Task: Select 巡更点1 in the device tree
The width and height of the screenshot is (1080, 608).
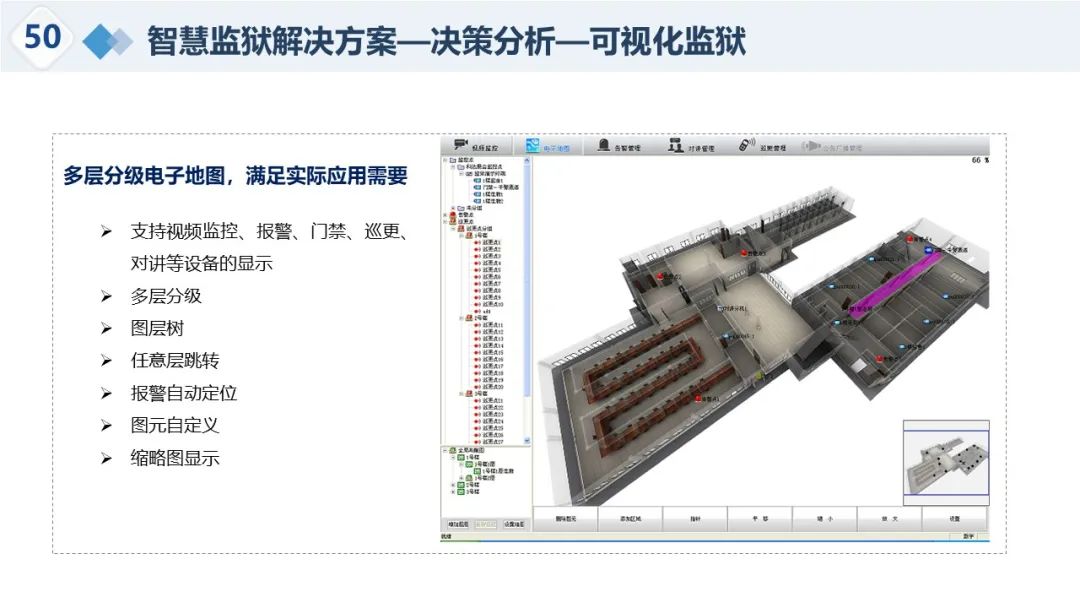Action: (x=492, y=242)
